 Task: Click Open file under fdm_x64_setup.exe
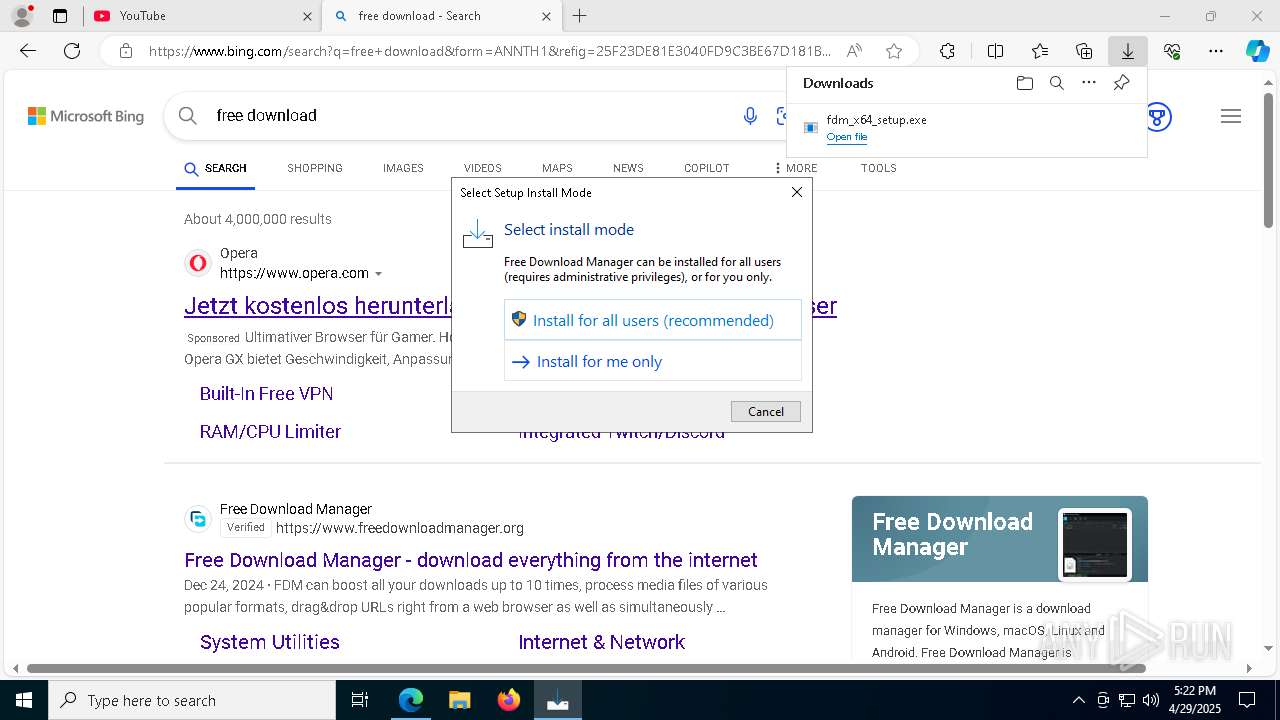pos(847,137)
